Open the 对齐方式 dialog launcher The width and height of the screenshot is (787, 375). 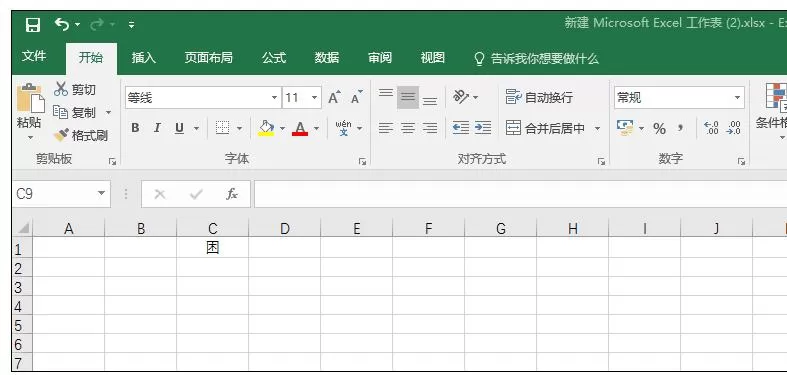point(601,162)
